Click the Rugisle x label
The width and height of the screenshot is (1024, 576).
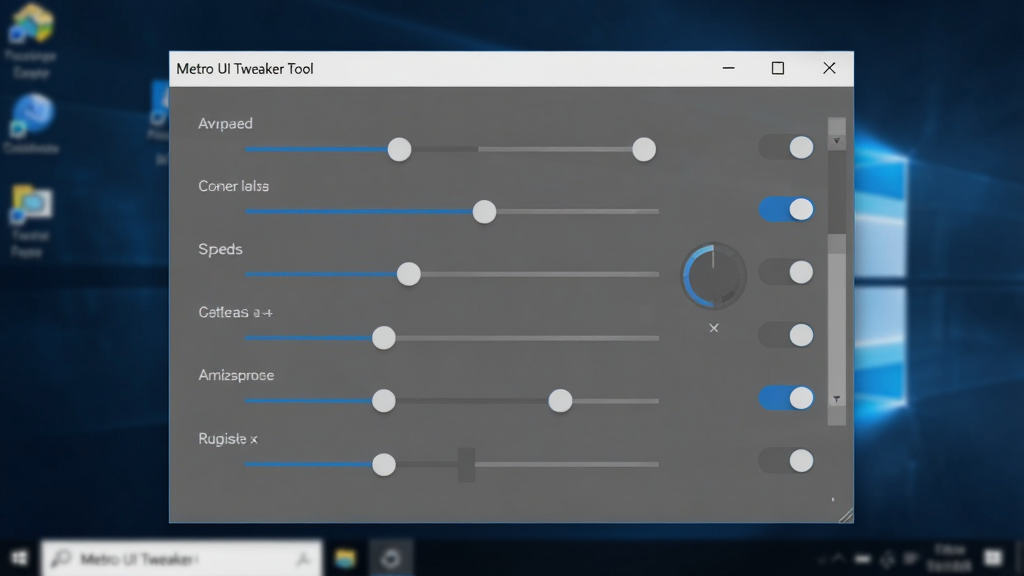pyautogui.click(x=227, y=439)
